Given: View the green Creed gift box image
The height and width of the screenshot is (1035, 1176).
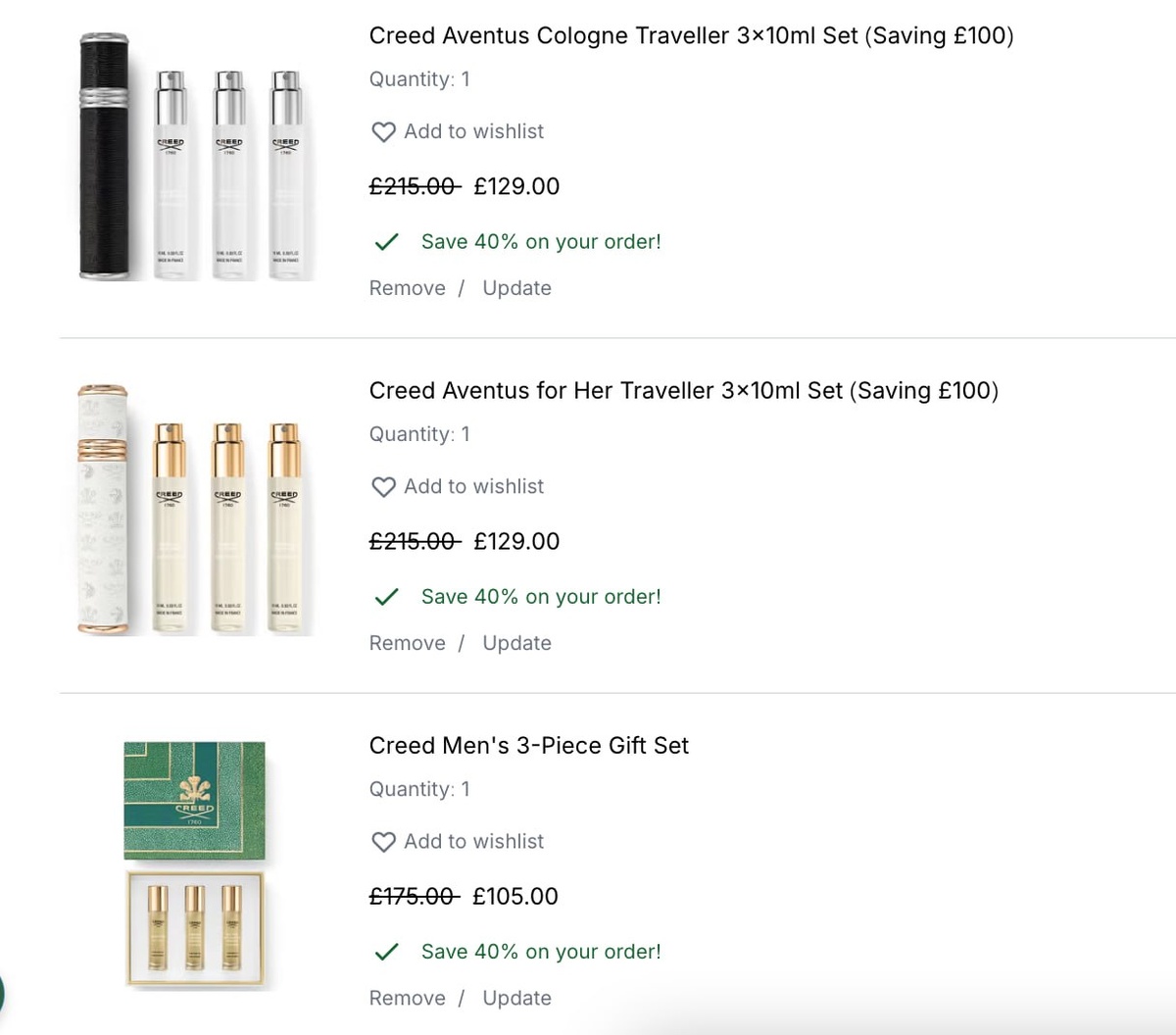Looking at the screenshot, I should point(194,800).
